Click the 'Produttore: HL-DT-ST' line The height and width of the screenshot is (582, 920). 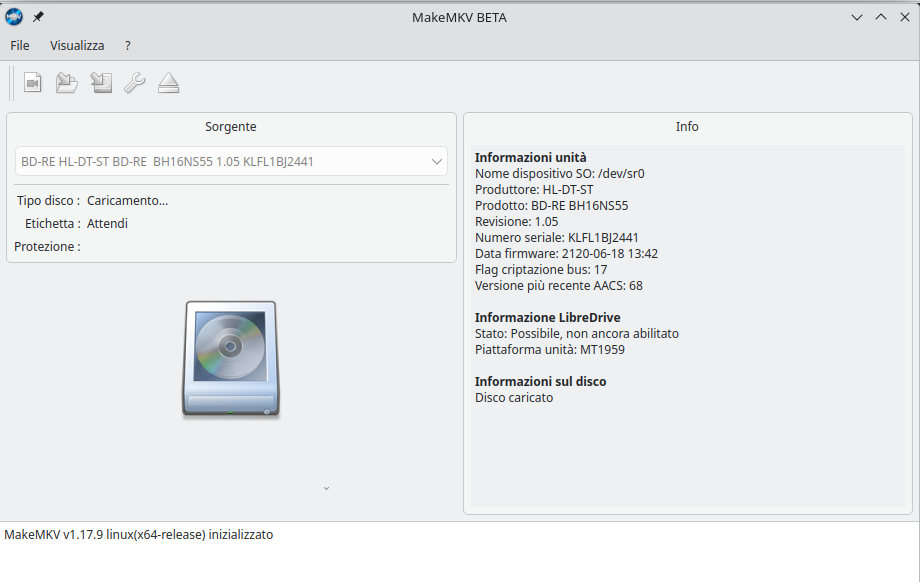[x=534, y=190]
